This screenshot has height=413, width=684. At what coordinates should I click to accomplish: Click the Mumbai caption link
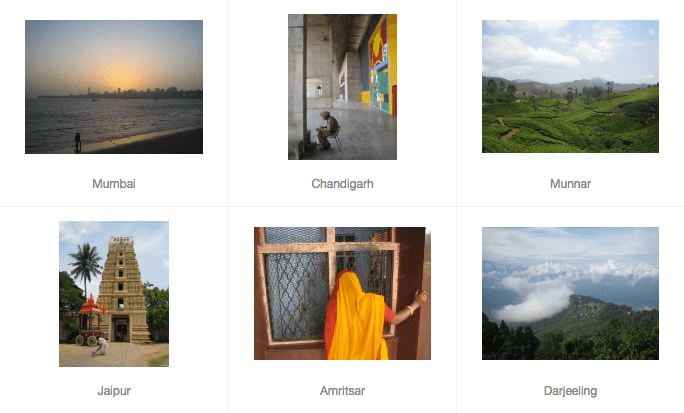click(114, 184)
